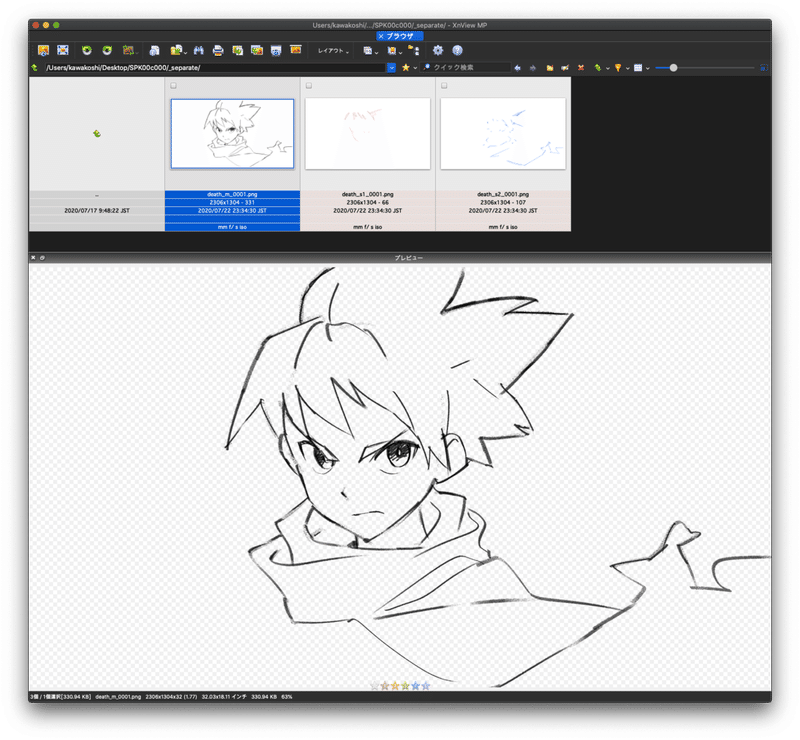Open the JPEG transform dropdown arrow
The width and height of the screenshot is (800, 740).
(x=137, y=52)
